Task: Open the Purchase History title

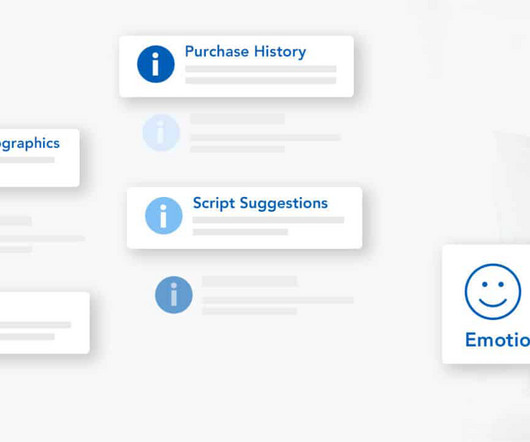Action: 245,52
